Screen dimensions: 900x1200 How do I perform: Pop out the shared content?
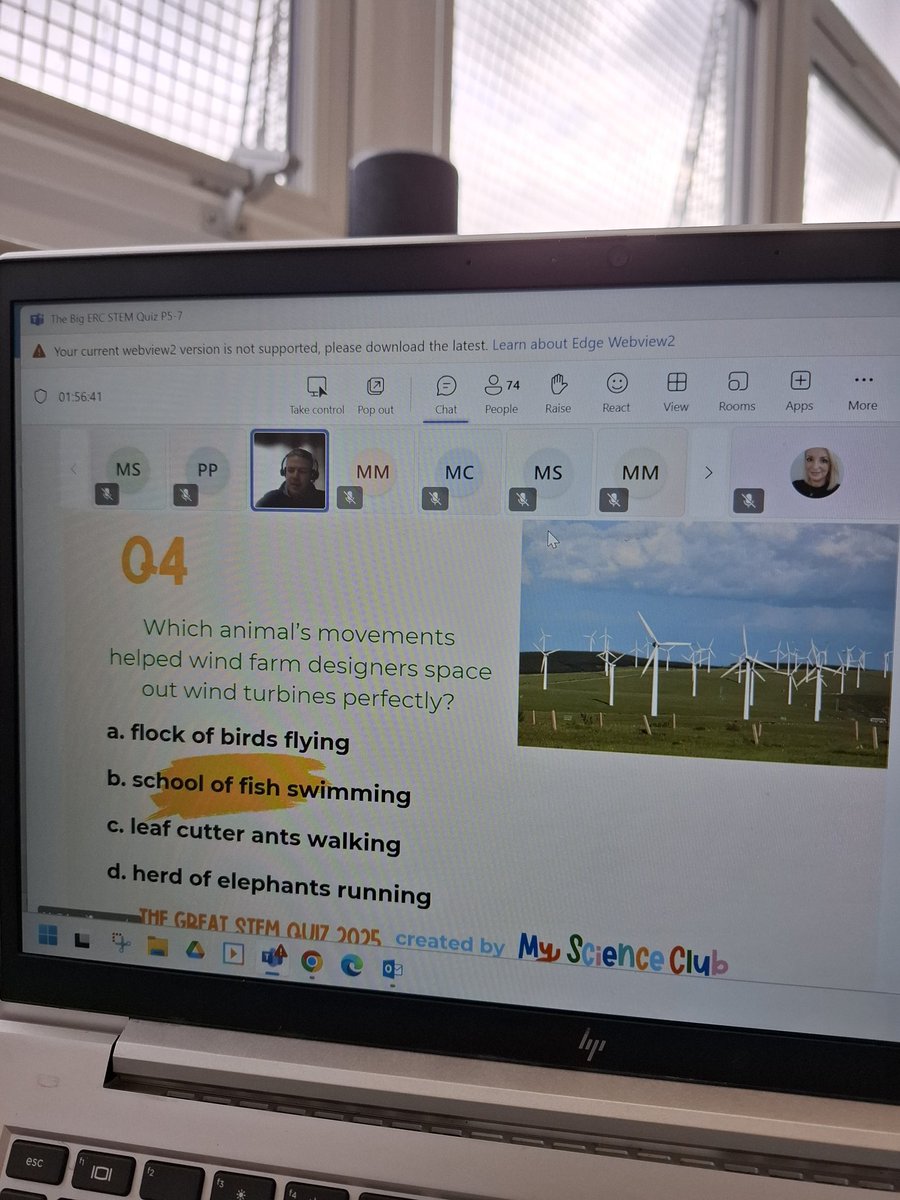click(375, 395)
